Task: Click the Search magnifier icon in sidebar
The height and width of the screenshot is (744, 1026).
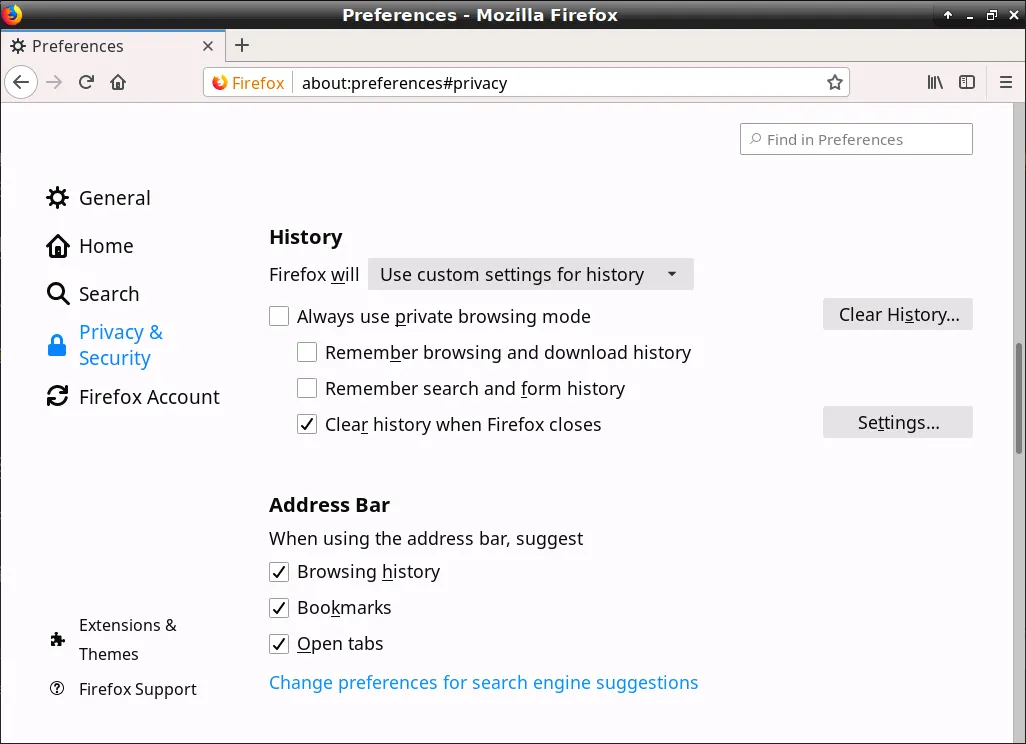Action: click(x=58, y=294)
